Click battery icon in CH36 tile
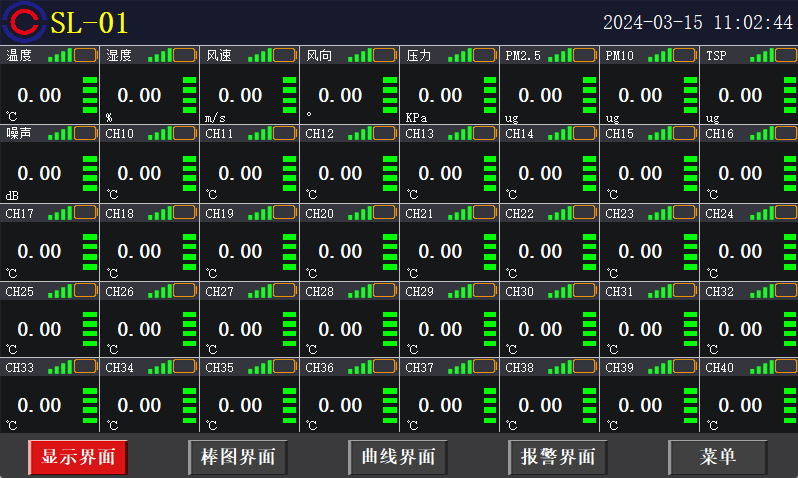Viewport: 798px width, 478px height. coord(385,367)
